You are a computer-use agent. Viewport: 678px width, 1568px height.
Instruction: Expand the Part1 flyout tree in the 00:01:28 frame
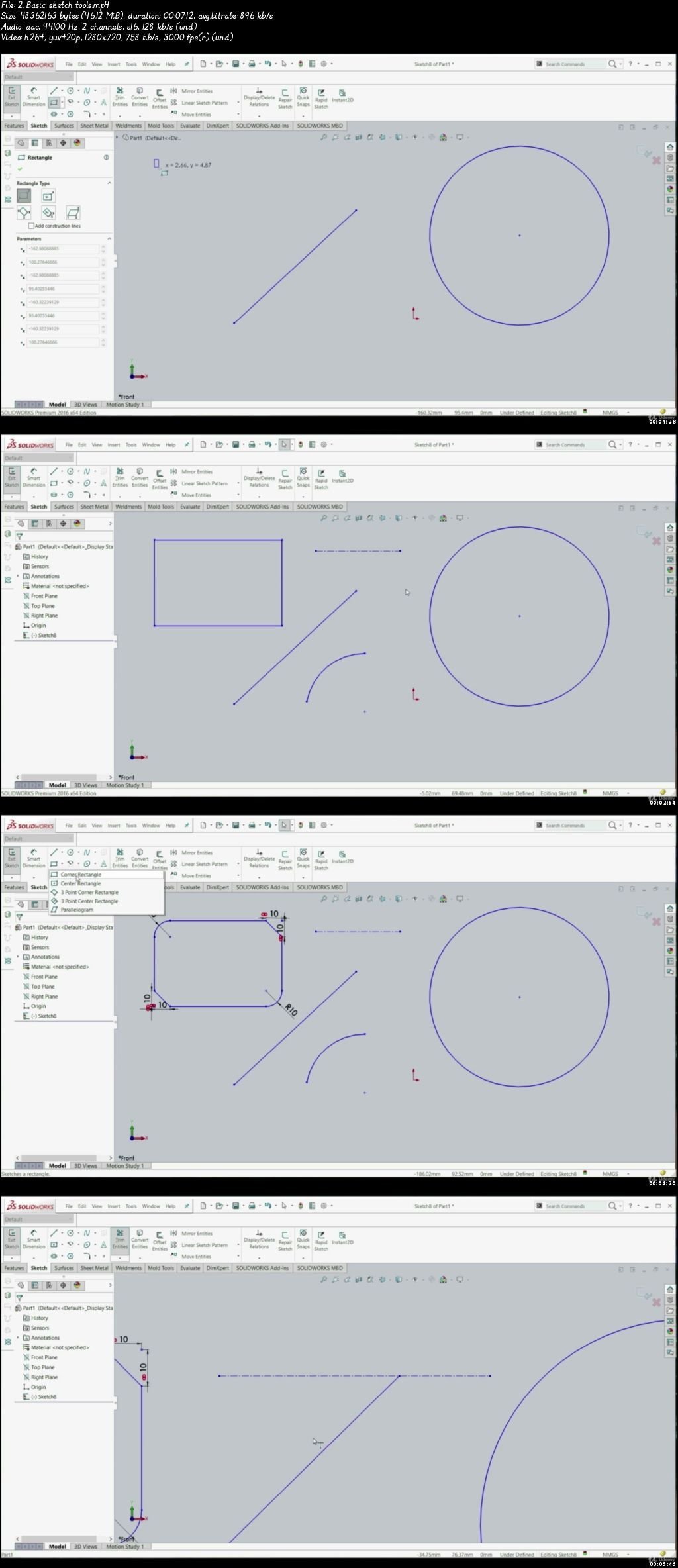(x=118, y=138)
